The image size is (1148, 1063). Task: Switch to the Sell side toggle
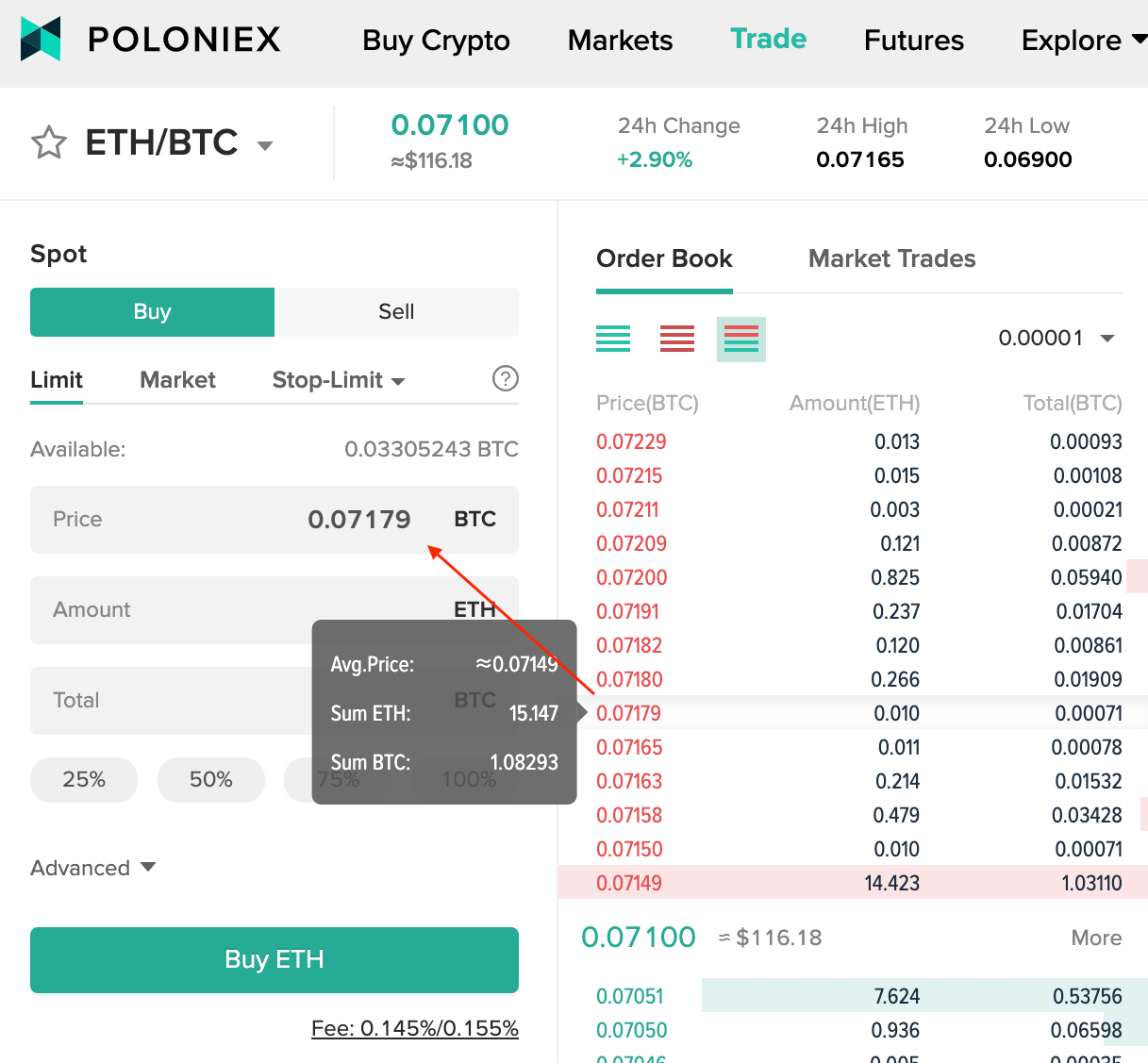point(396,312)
